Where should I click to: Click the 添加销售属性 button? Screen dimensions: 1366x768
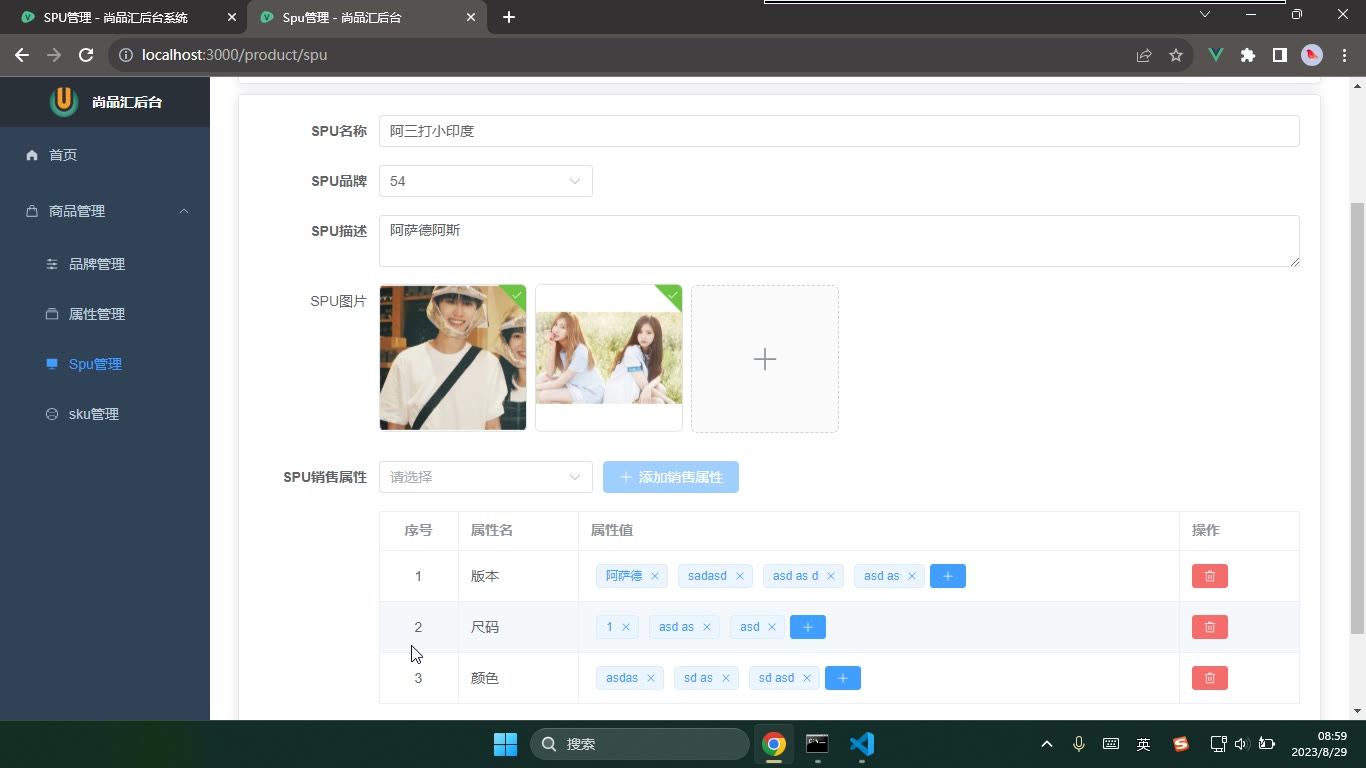pyautogui.click(x=671, y=477)
